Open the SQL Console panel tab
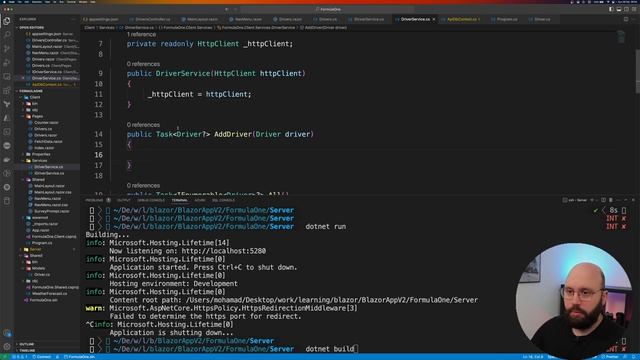 point(224,200)
